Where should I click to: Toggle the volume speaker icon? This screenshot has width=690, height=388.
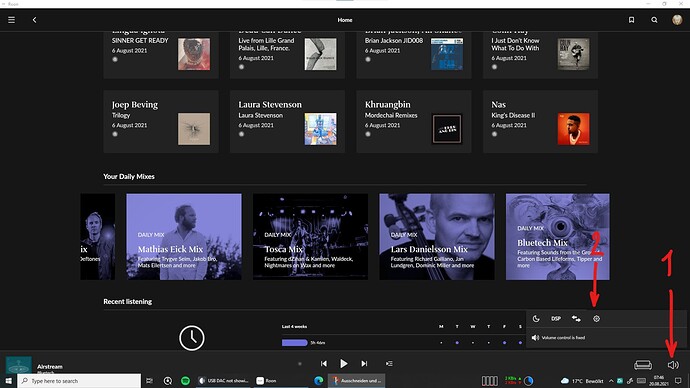tap(673, 365)
